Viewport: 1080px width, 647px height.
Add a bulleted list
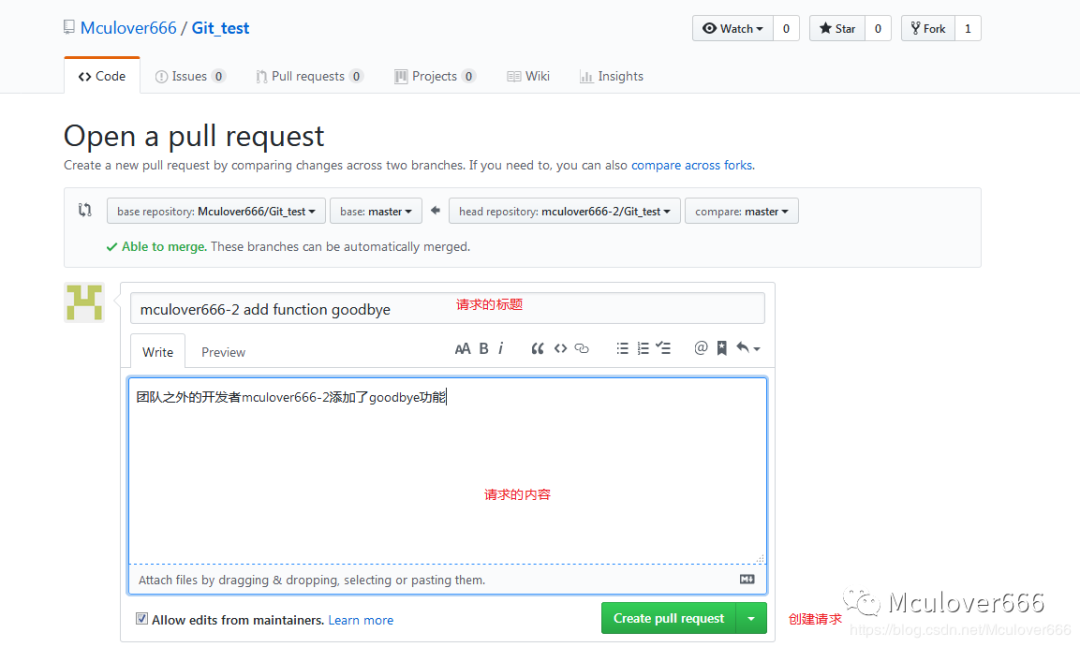tap(622, 349)
